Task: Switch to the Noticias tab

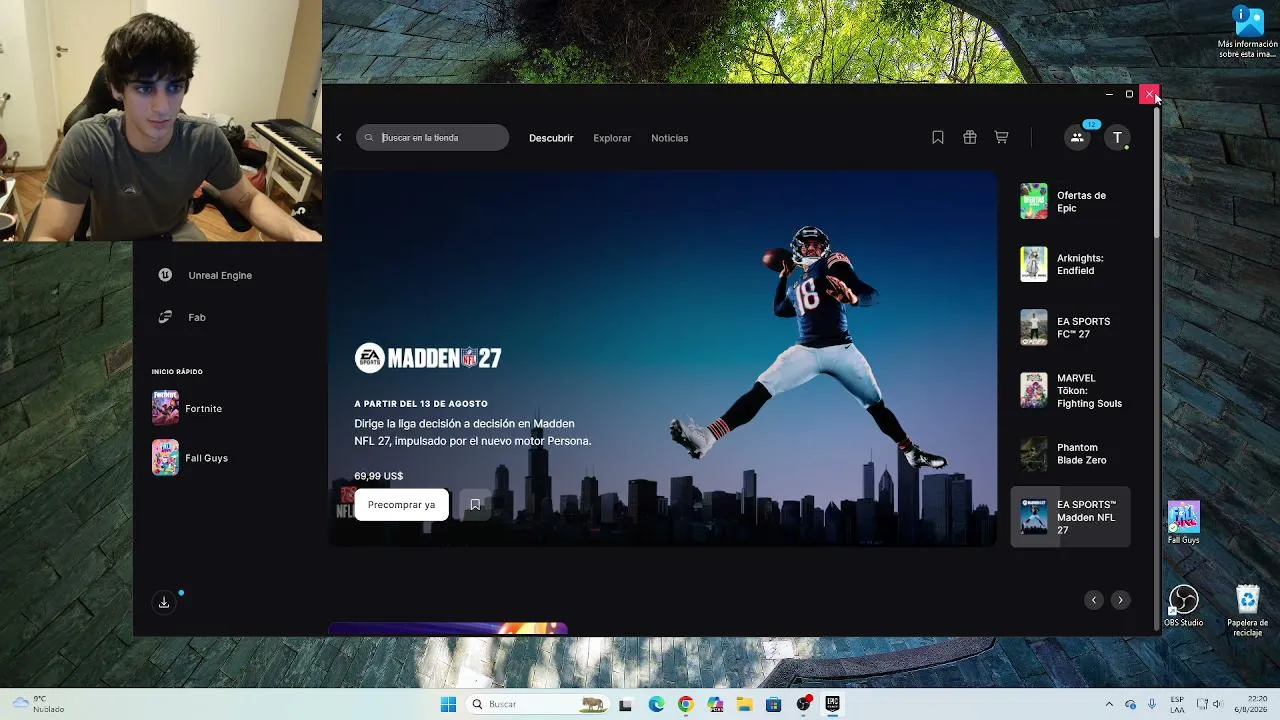Action: click(670, 138)
